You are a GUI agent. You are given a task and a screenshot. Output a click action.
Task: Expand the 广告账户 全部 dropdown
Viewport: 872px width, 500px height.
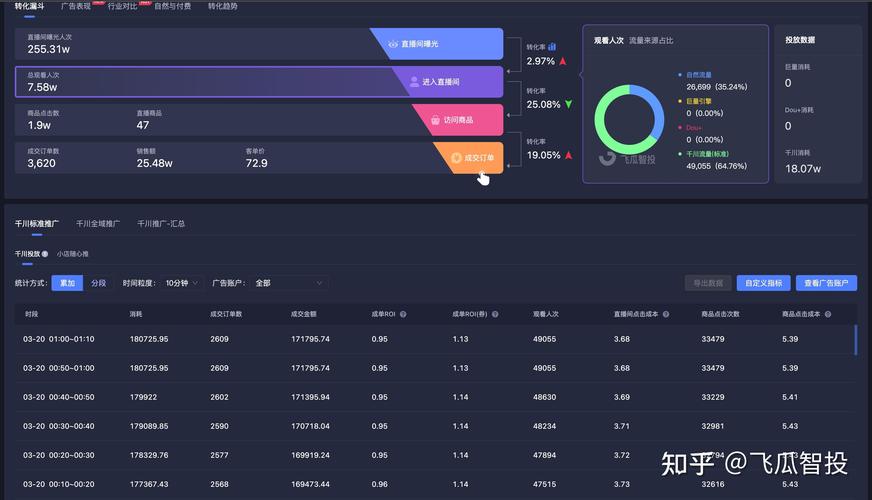pyautogui.click(x=289, y=283)
